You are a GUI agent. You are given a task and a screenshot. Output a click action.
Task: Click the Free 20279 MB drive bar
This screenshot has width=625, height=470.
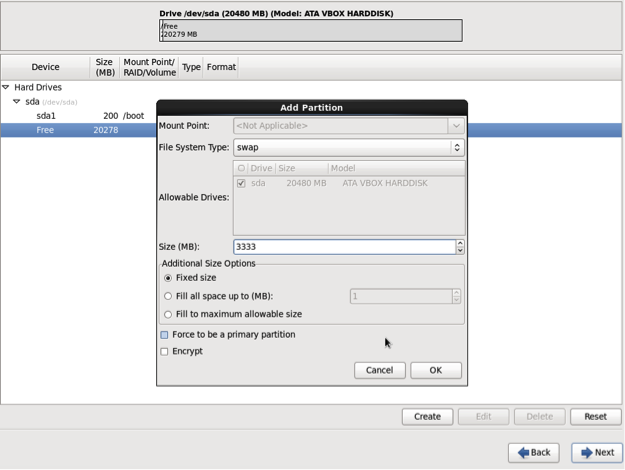click(x=311, y=30)
